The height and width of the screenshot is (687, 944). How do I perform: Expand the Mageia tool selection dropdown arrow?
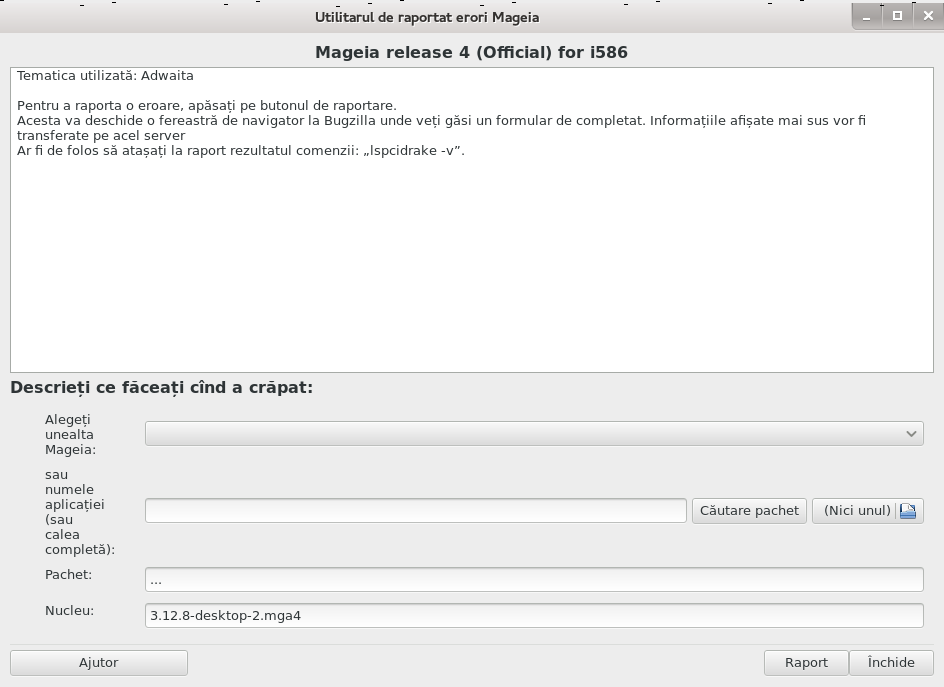(x=911, y=434)
